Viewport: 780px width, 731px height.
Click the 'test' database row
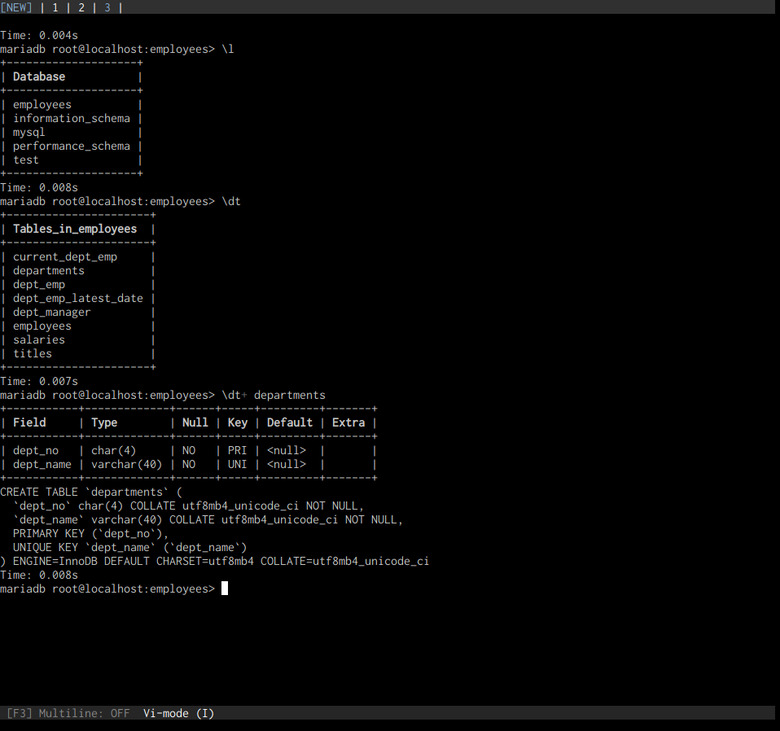coord(26,160)
